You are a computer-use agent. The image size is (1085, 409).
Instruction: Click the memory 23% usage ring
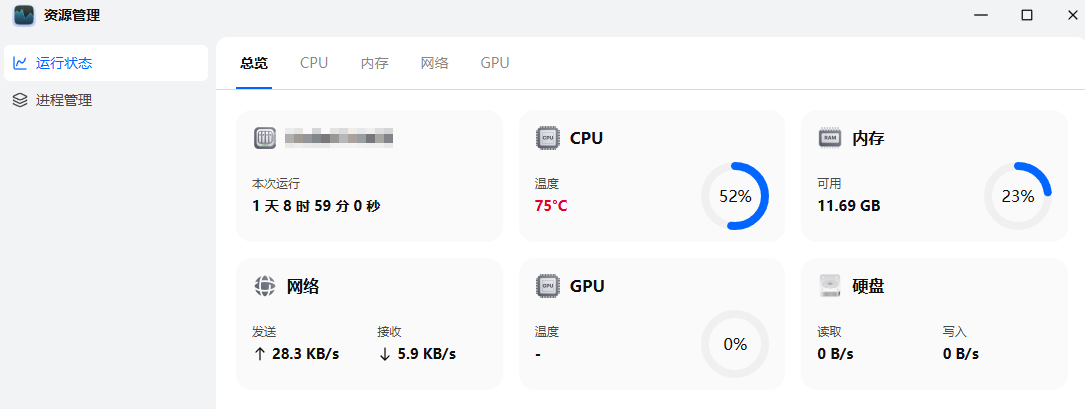1018,196
